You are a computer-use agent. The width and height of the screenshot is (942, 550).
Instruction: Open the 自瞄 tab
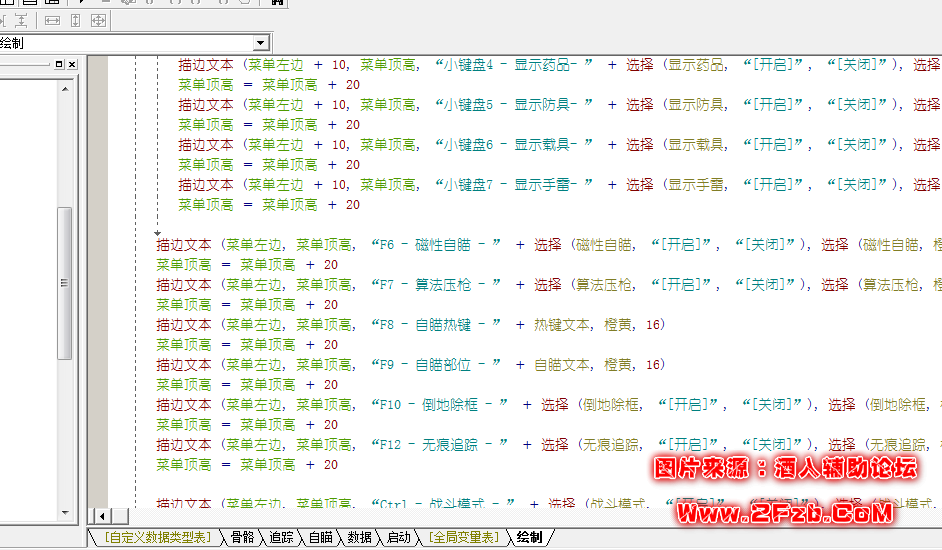click(320, 538)
